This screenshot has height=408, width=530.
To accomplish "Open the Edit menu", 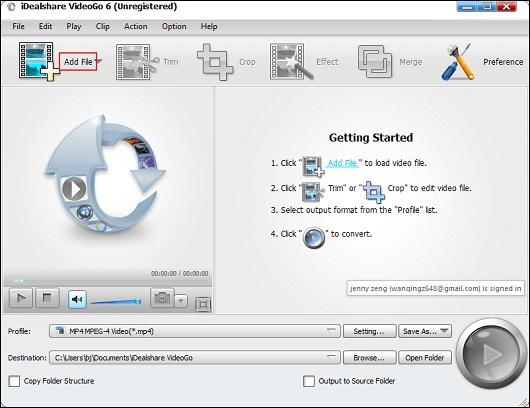I will (x=45, y=26).
